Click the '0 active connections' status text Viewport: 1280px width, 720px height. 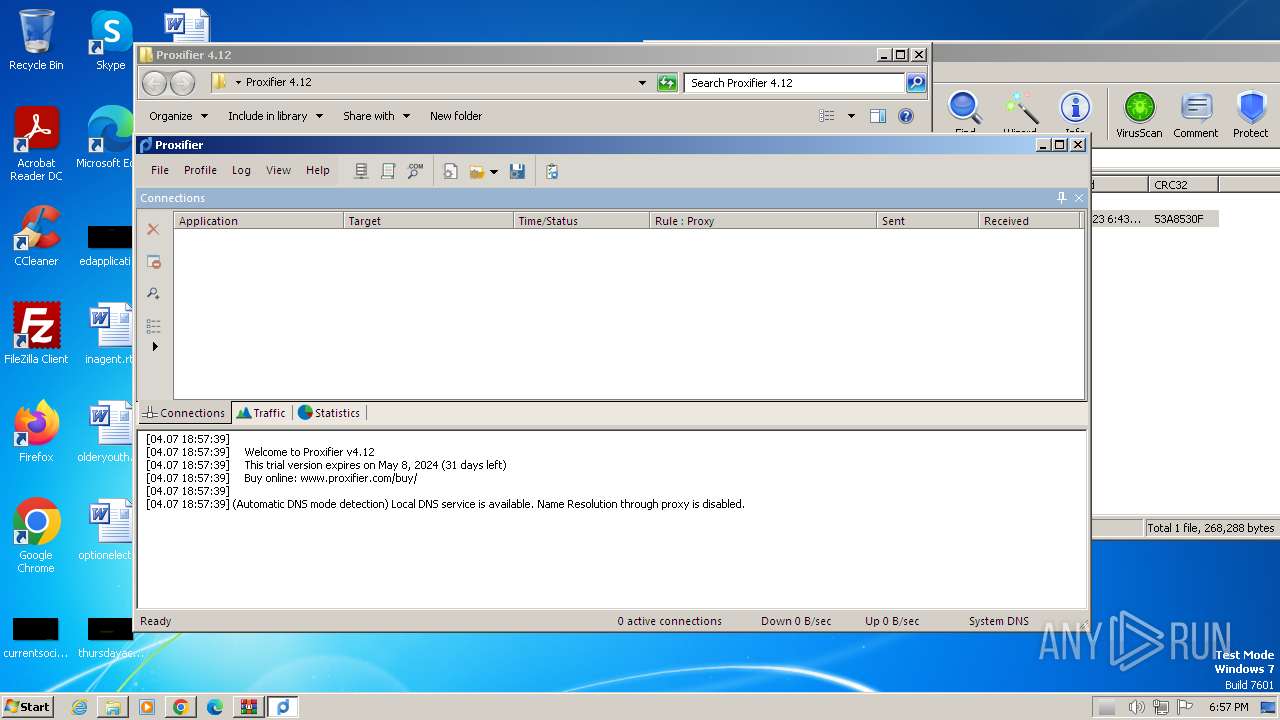(x=669, y=621)
